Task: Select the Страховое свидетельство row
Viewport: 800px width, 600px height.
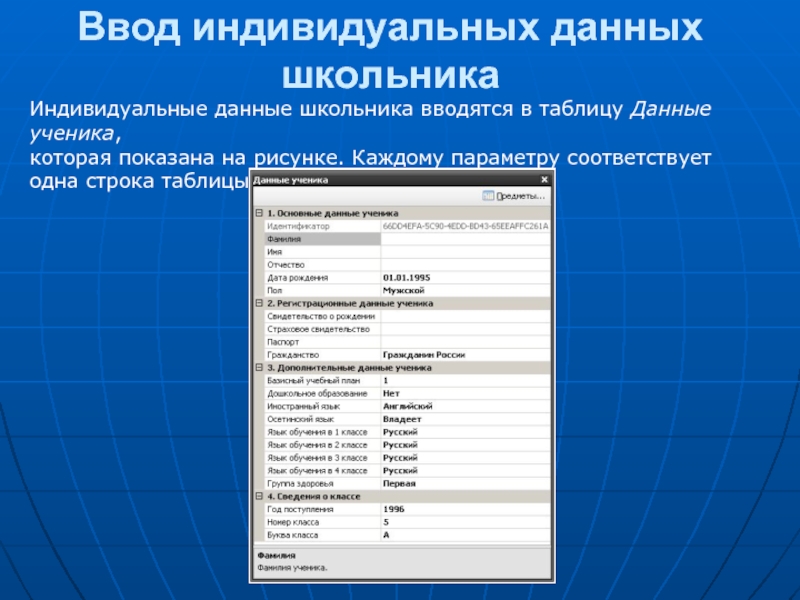Action: click(318, 329)
